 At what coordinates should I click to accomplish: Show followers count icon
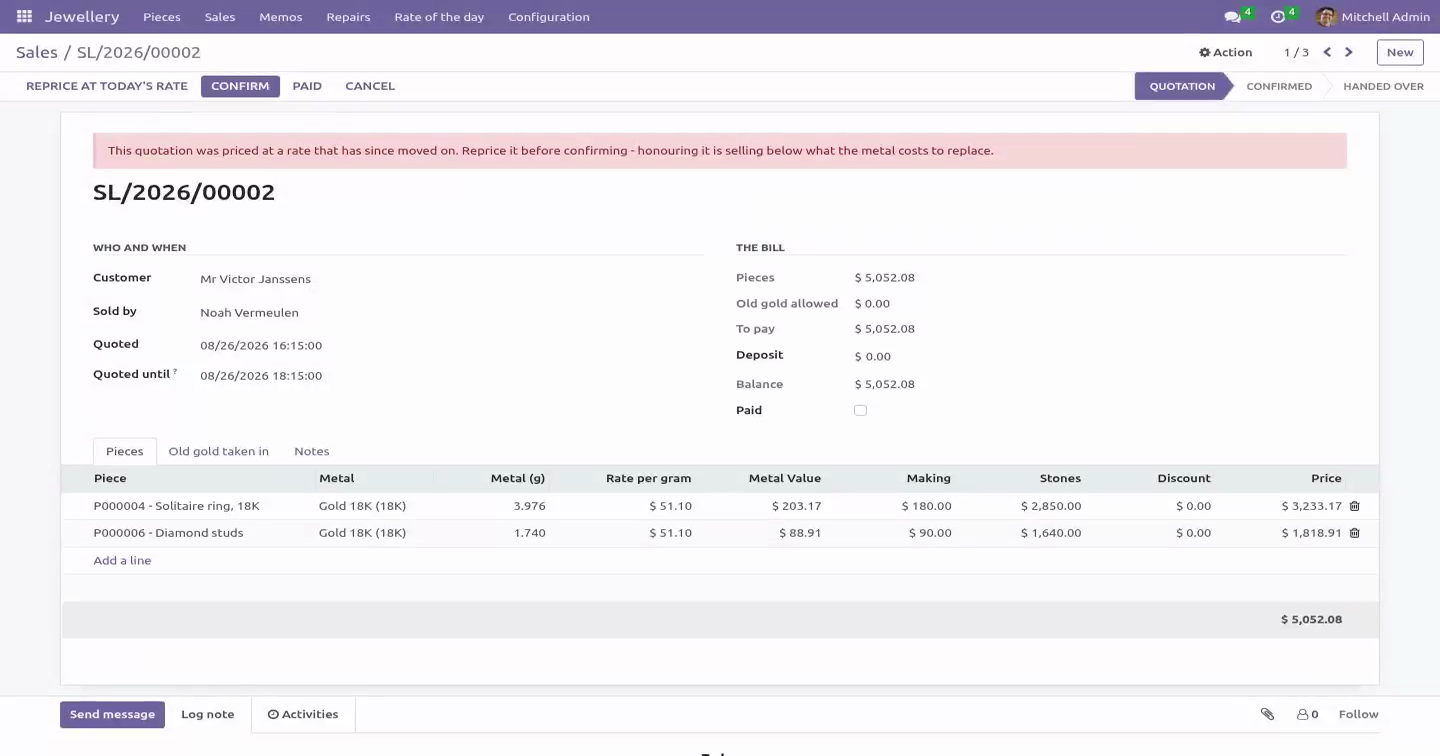click(x=1307, y=714)
